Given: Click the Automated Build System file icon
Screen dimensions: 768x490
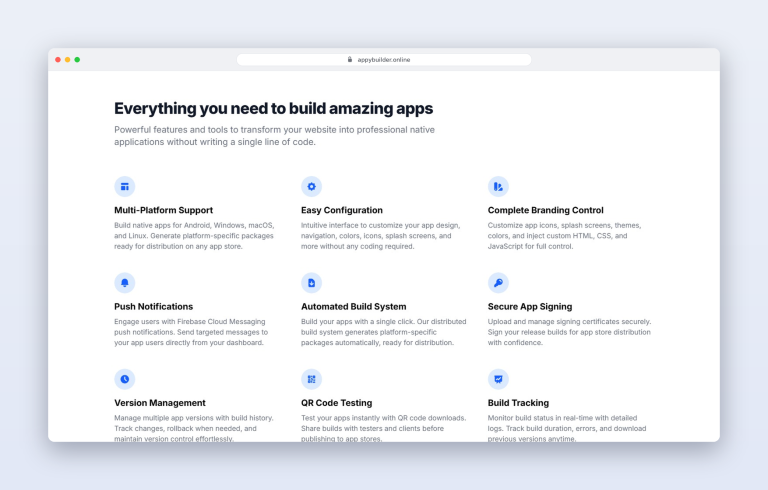Looking at the screenshot, I should (312, 283).
